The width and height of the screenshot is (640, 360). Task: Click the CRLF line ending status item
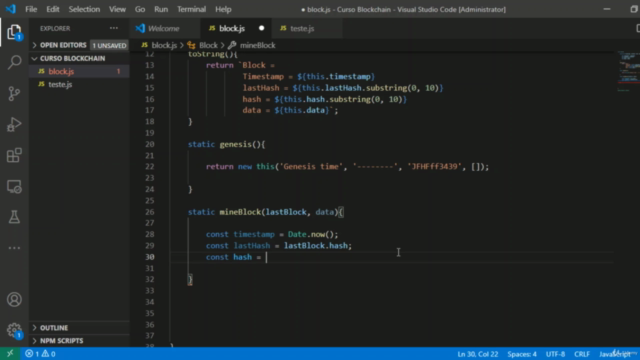coord(582,354)
